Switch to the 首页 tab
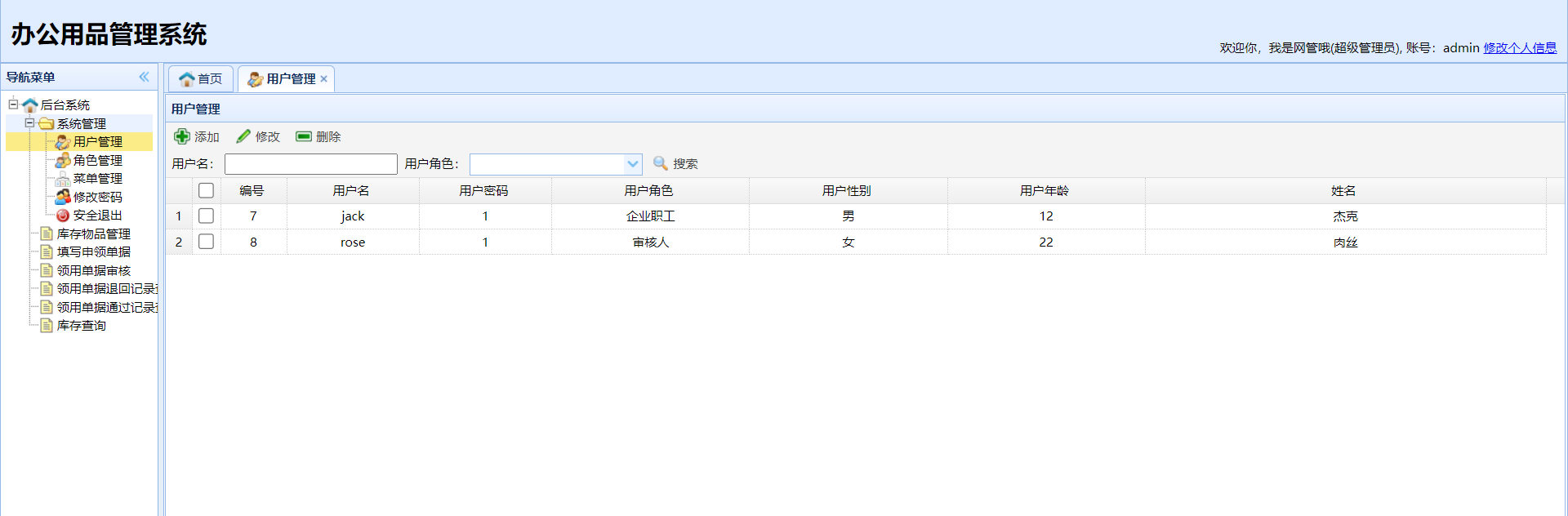The width and height of the screenshot is (1568, 516). pos(201,79)
